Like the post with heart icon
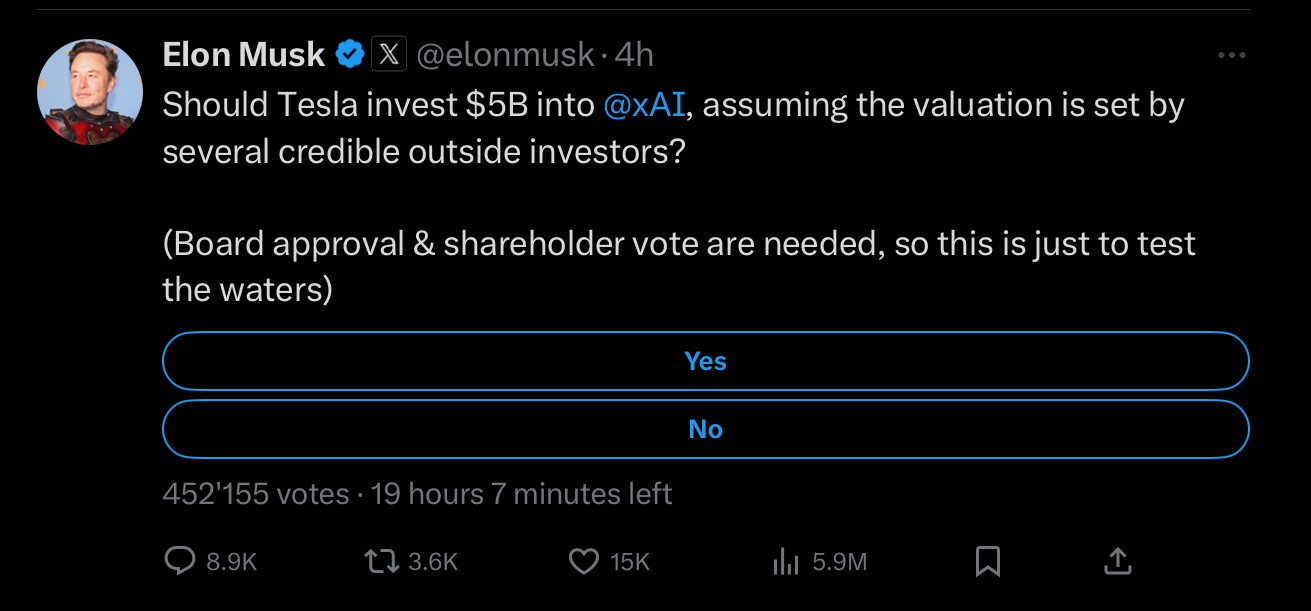 (583, 562)
